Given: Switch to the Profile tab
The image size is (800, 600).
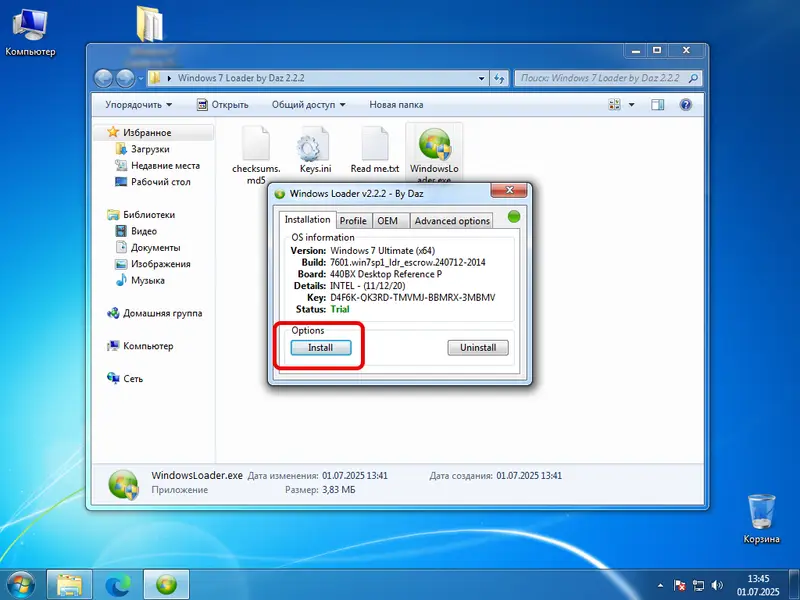Looking at the screenshot, I should [353, 220].
